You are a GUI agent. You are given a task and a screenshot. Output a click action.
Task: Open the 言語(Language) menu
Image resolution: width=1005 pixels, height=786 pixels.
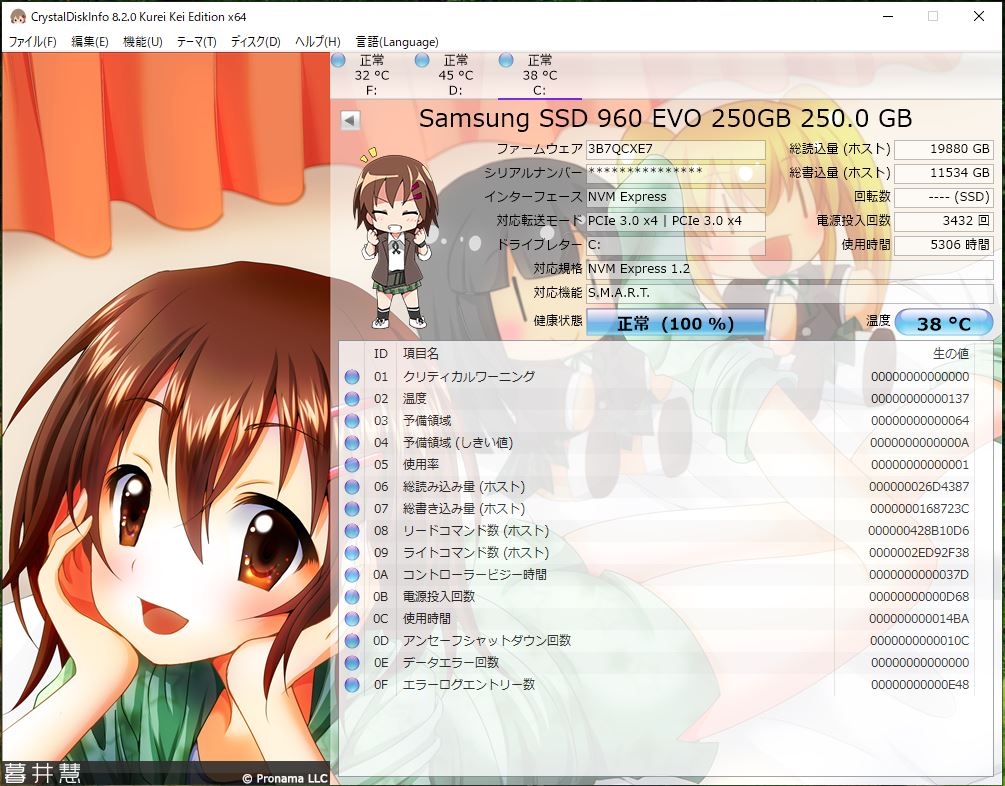point(397,42)
